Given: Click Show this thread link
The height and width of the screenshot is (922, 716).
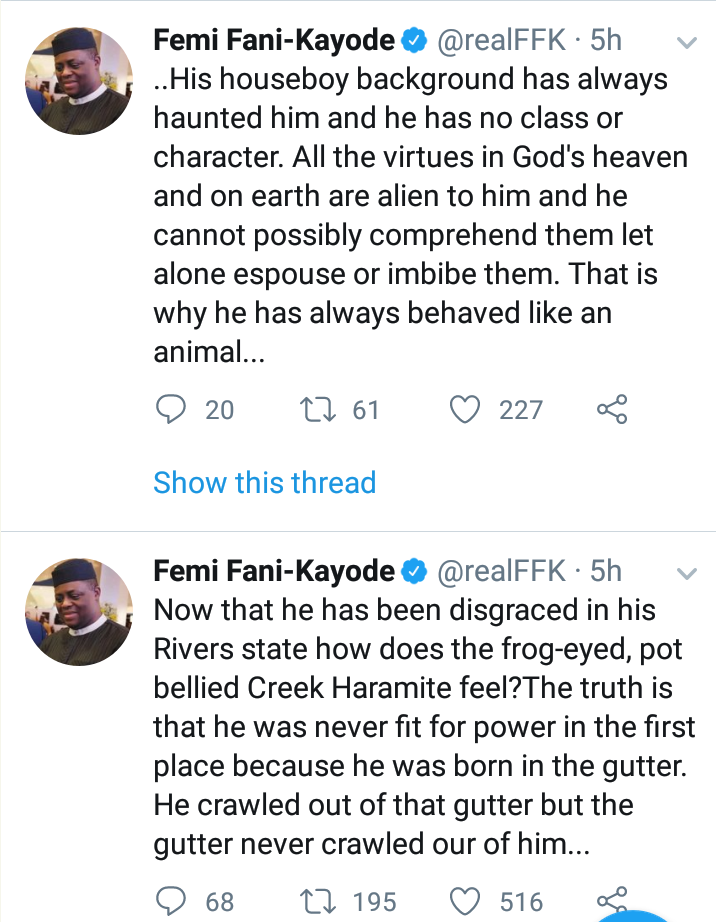Looking at the screenshot, I should click(264, 482).
